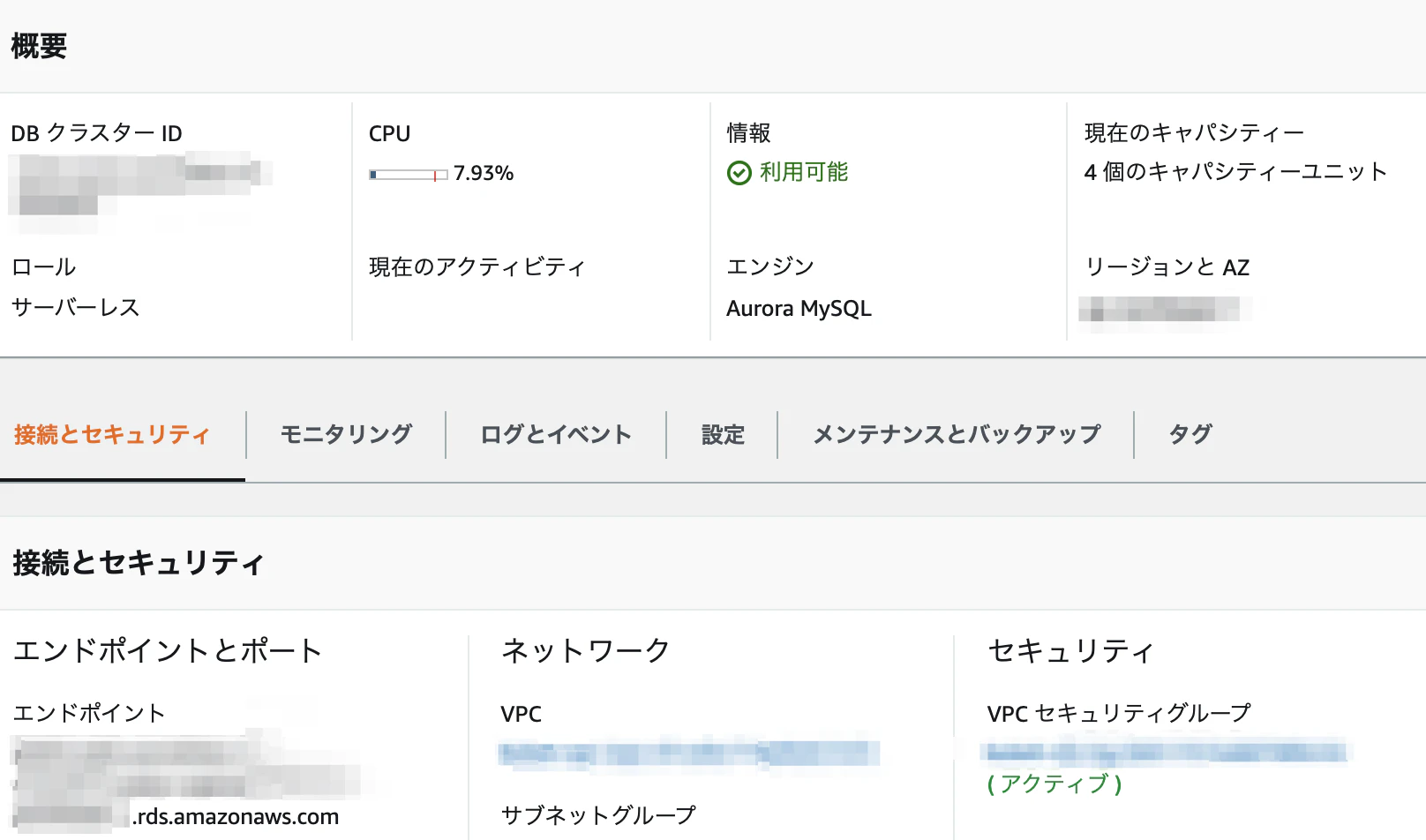1426x840 pixels.
Task: Click the 現在のアクティビティ label
Action: pos(477,266)
